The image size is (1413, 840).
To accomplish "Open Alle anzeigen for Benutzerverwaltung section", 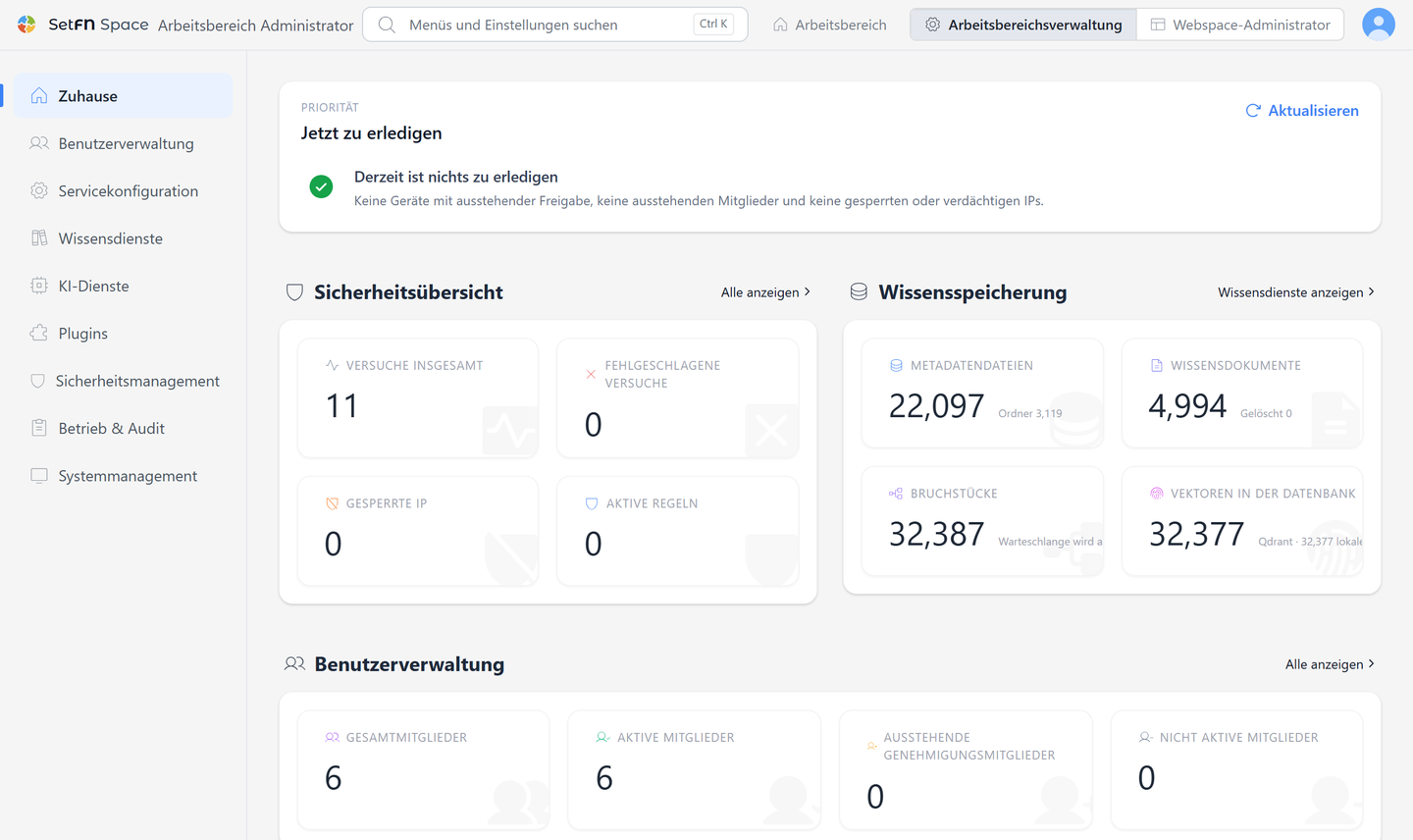I will coord(1331,664).
